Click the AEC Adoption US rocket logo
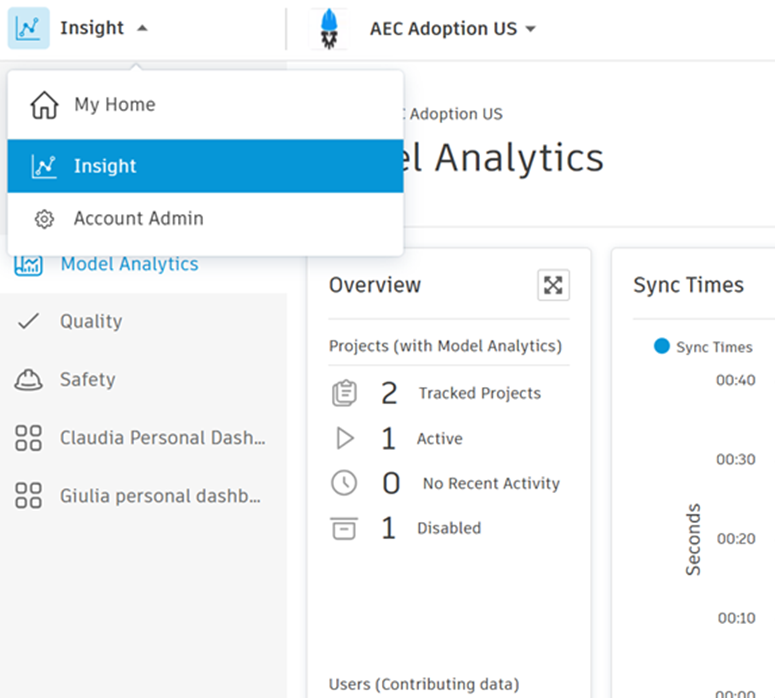The width and height of the screenshot is (775, 698). (x=329, y=28)
